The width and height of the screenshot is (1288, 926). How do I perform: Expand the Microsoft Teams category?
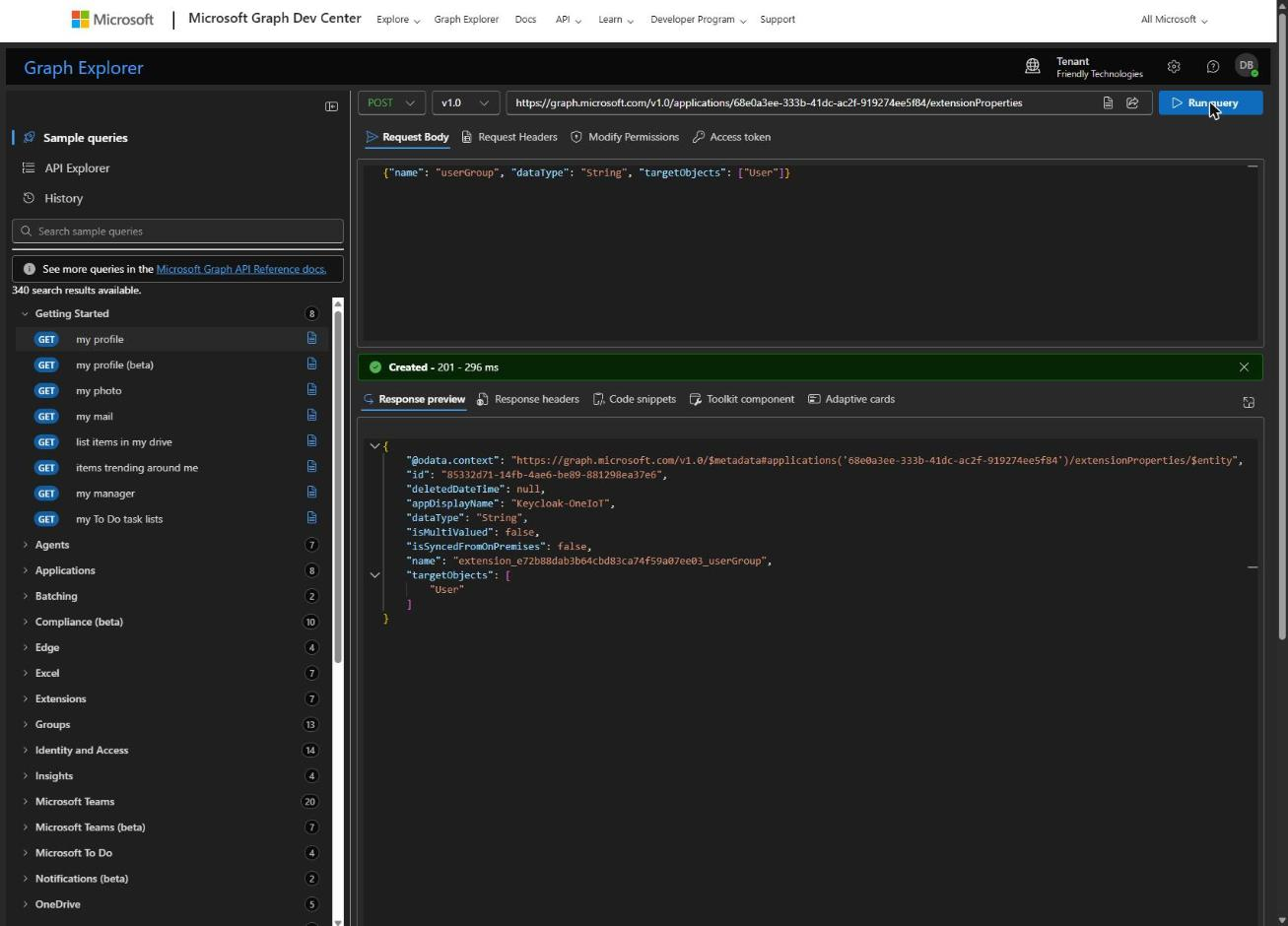pyautogui.click(x=25, y=801)
